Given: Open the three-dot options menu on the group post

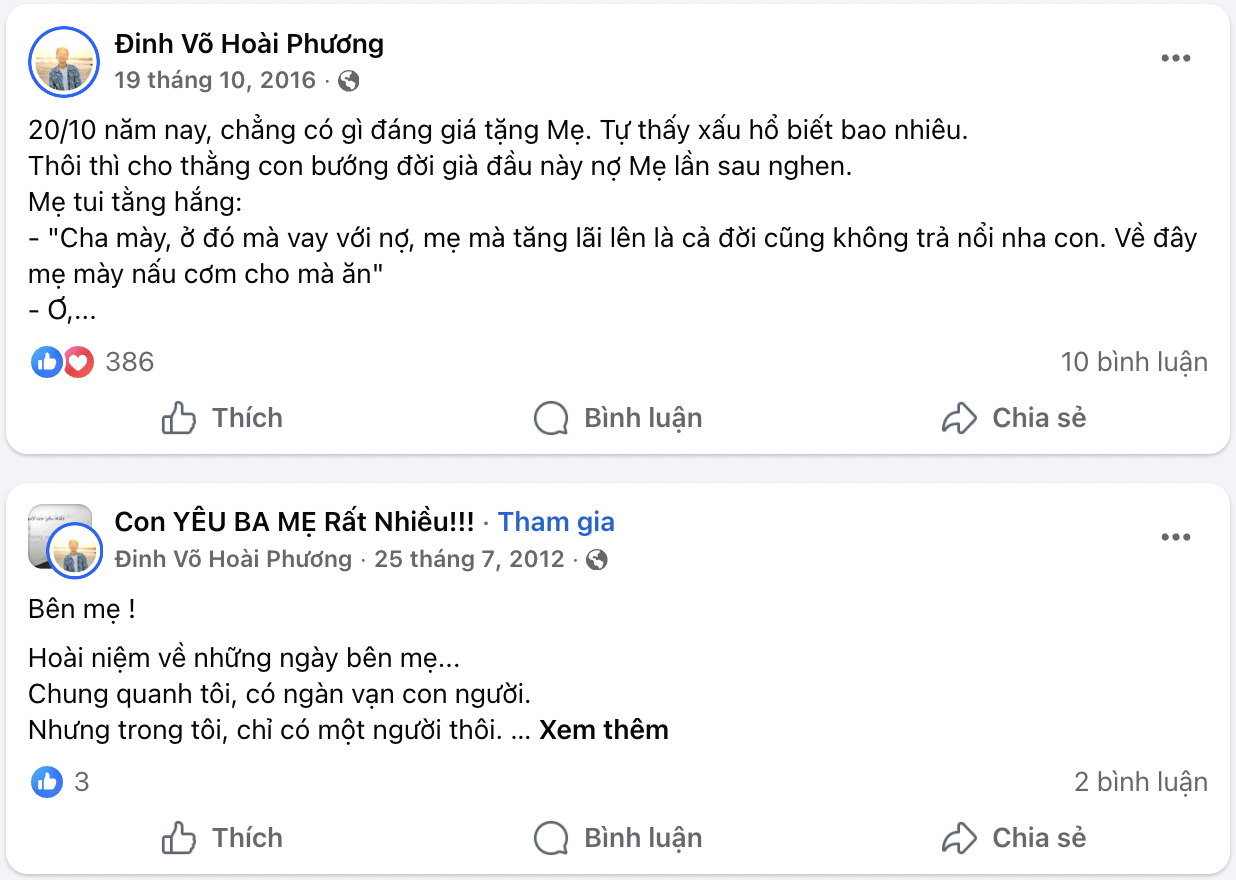Looking at the screenshot, I should [1175, 538].
